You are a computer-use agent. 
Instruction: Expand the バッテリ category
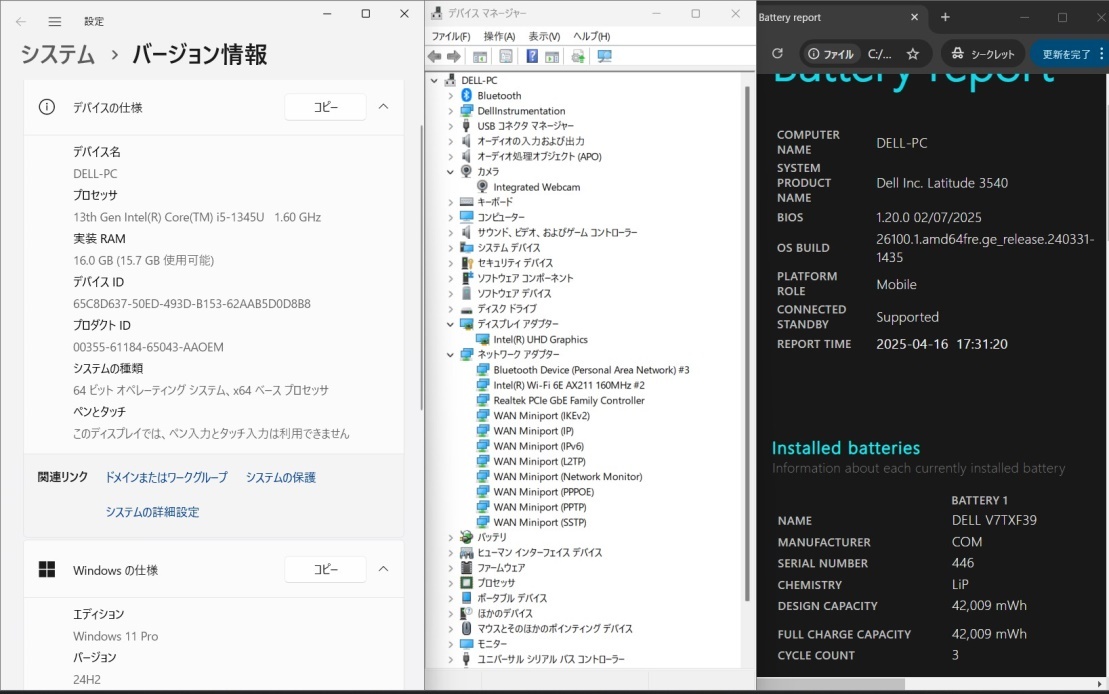point(451,538)
